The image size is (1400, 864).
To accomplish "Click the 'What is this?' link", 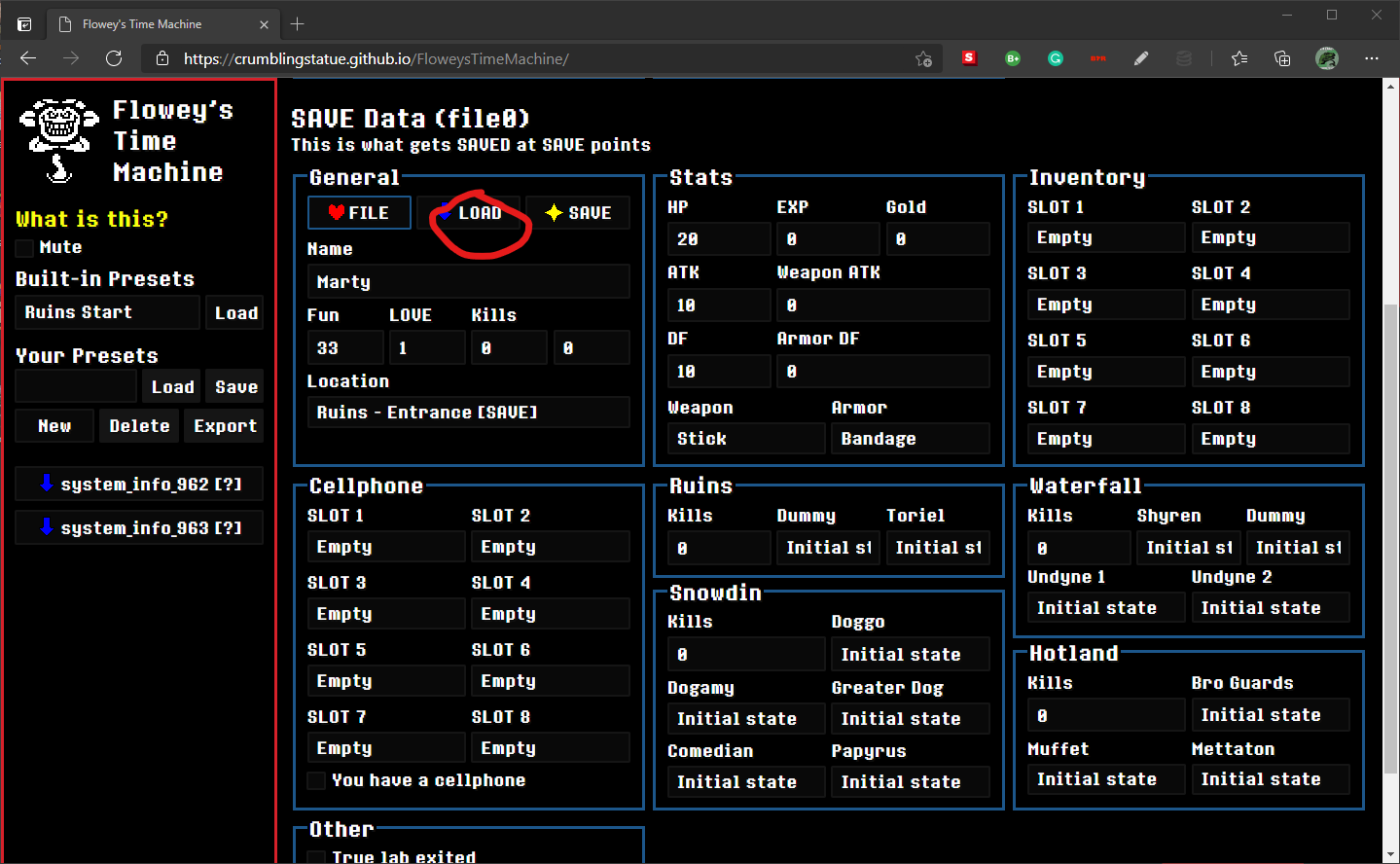I will point(91,219).
